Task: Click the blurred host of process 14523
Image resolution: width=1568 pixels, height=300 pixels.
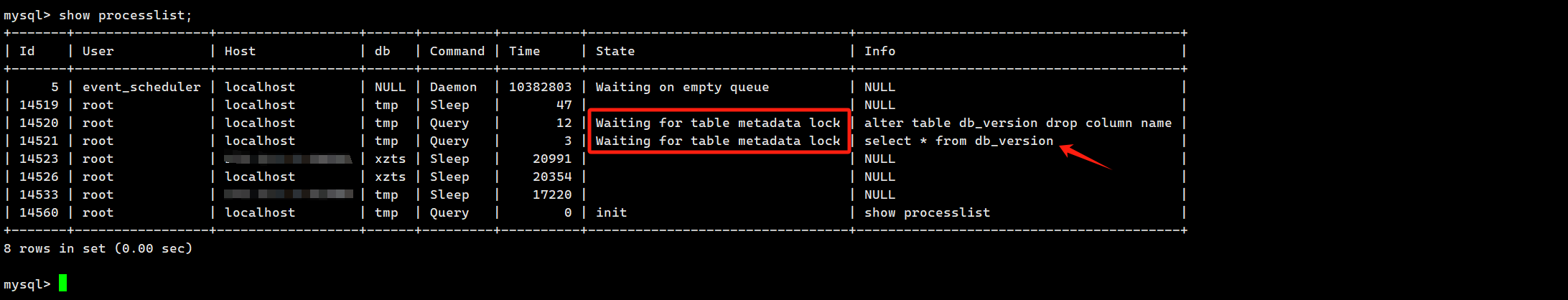Action: pyautogui.click(x=289, y=159)
